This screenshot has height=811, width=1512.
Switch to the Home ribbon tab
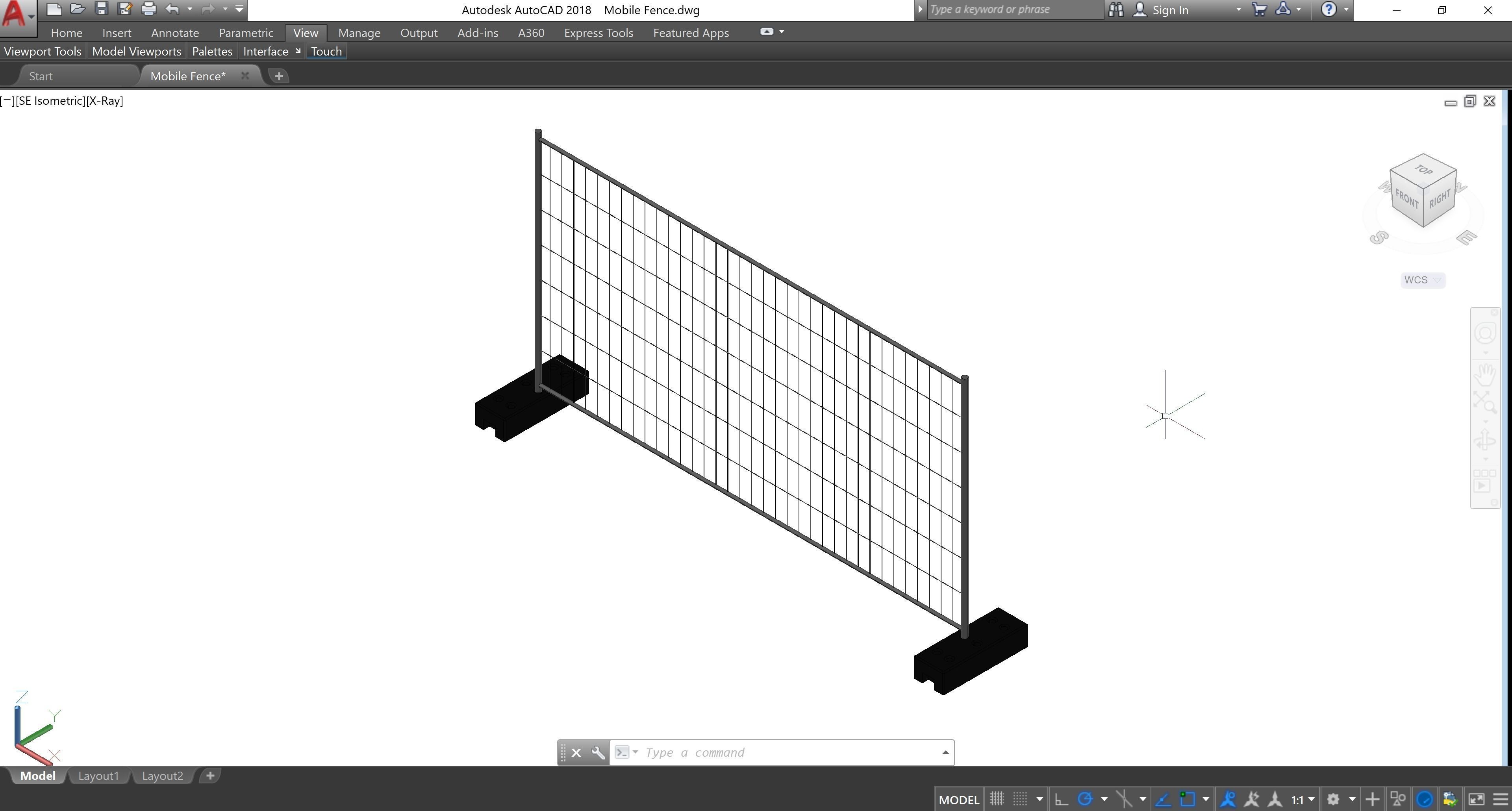(66, 33)
